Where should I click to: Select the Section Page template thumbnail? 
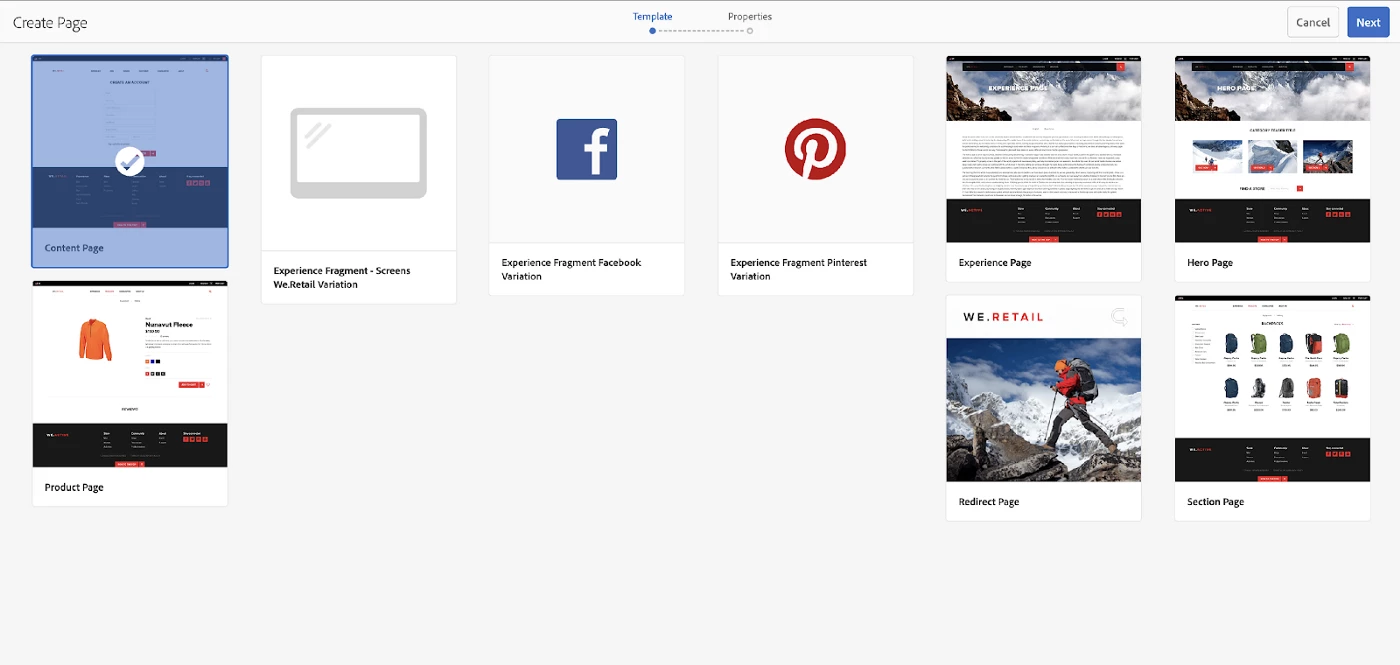point(1272,389)
